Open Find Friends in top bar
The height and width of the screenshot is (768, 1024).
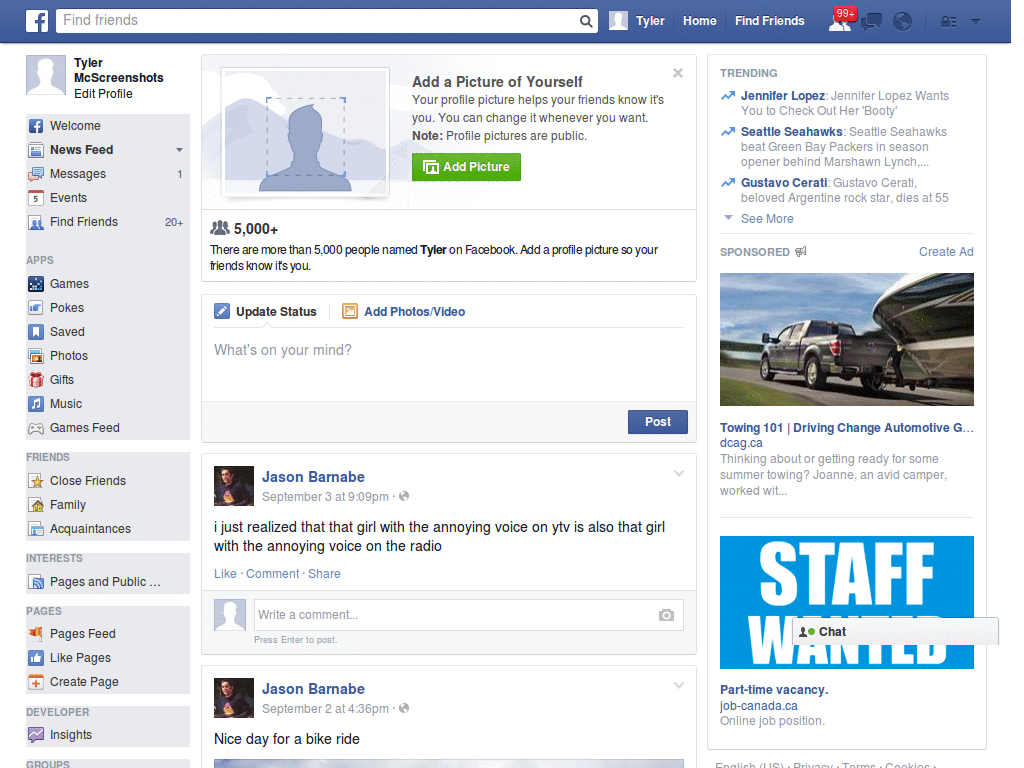click(x=769, y=21)
